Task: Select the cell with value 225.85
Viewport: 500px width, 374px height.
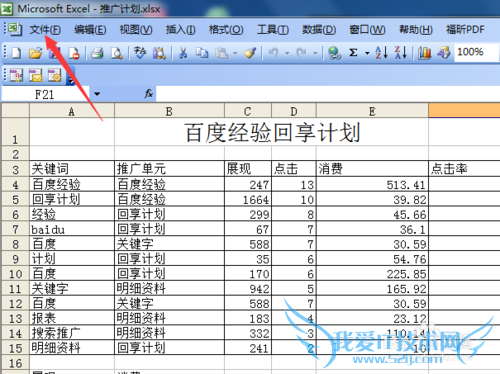Action: [372, 274]
